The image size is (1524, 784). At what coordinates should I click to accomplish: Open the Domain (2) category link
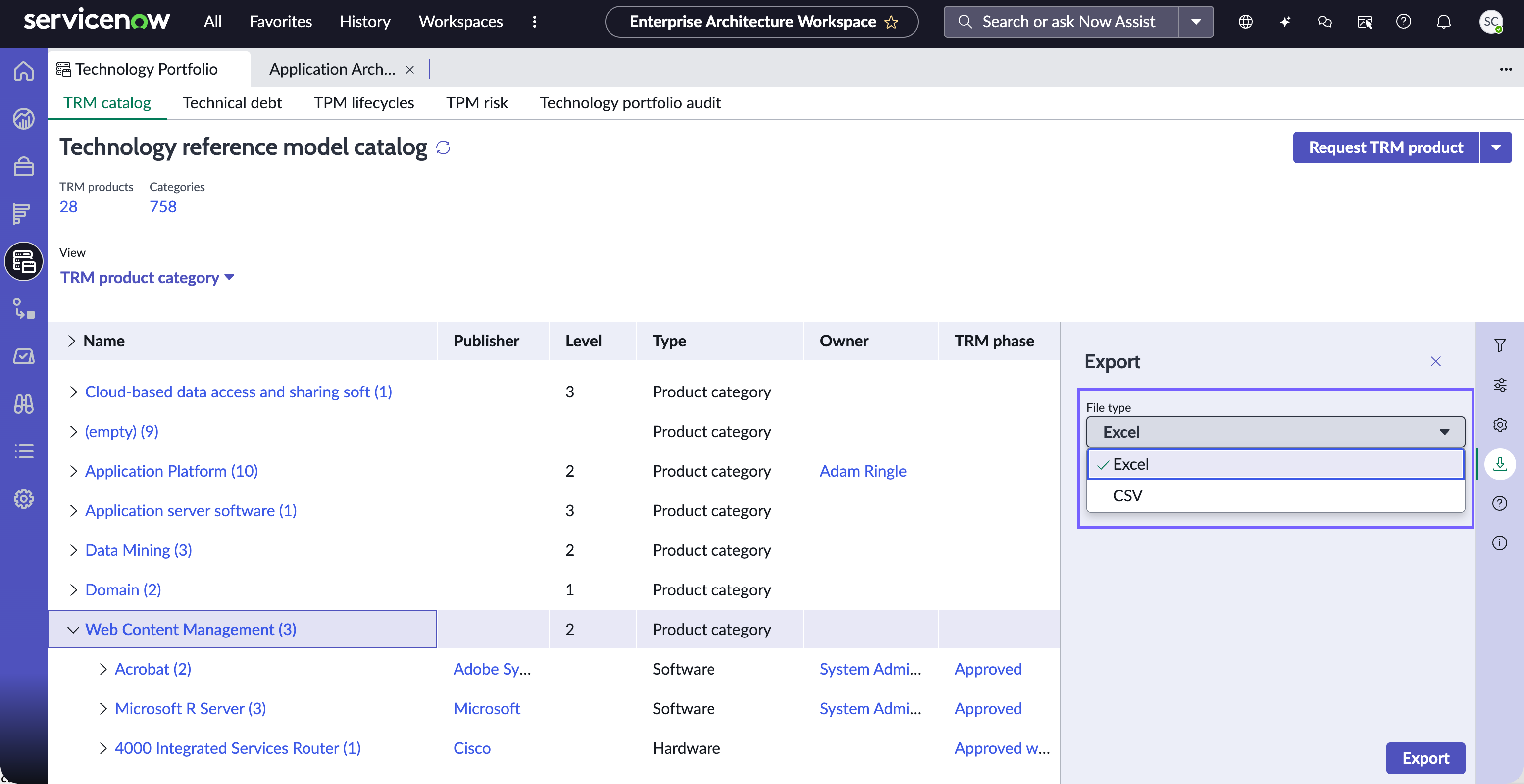pyautogui.click(x=123, y=590)
